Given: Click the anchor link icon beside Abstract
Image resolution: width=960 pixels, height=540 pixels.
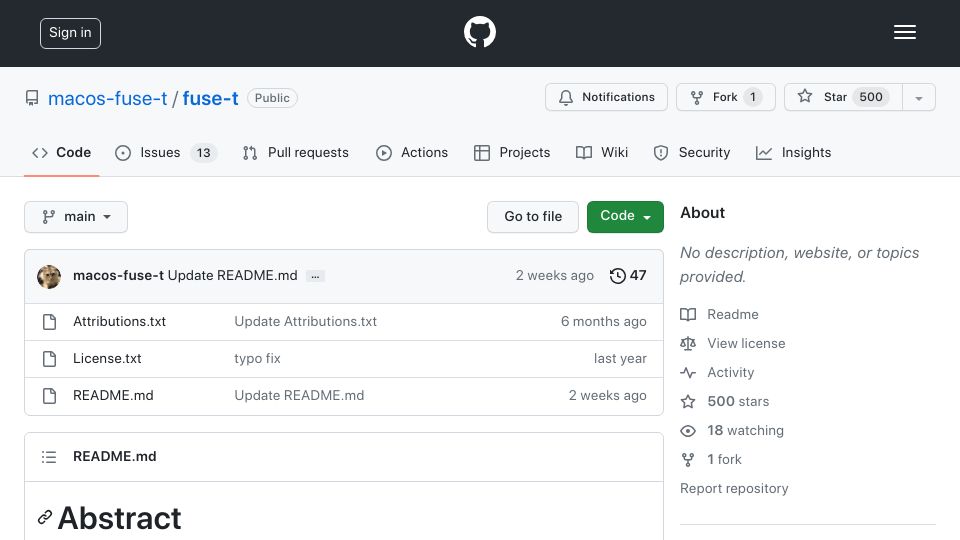Looking at the screenshot, I should [45, 517].
